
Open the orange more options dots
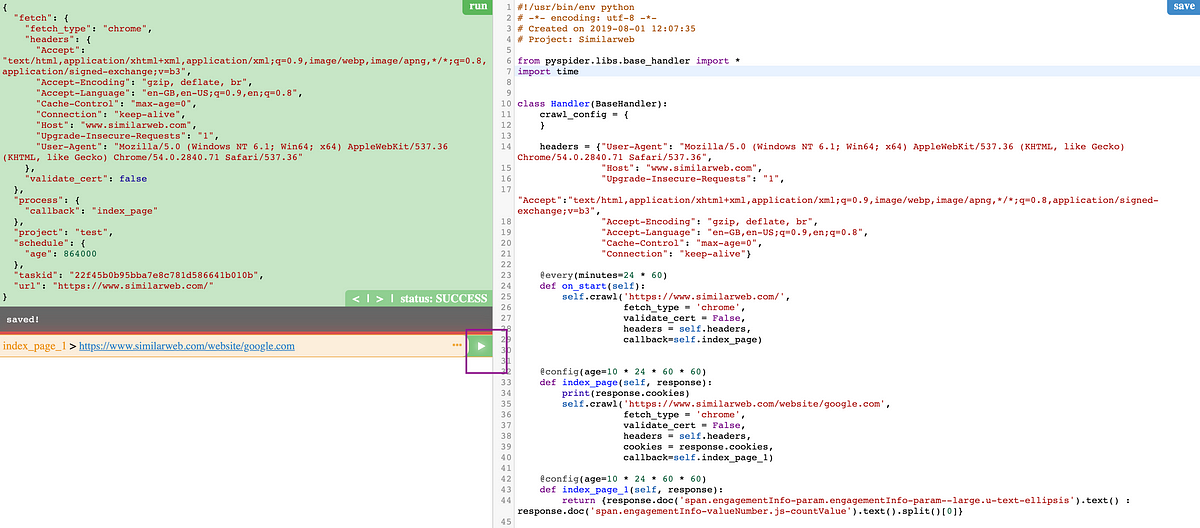457,346
